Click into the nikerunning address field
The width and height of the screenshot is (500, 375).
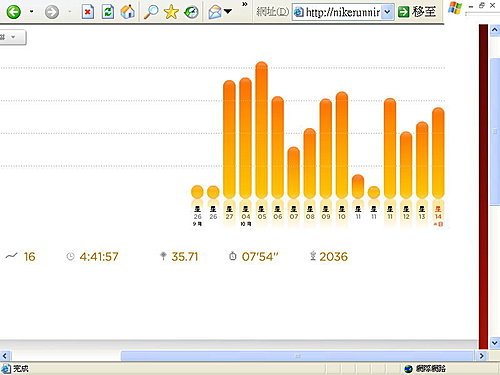(337, 12)
